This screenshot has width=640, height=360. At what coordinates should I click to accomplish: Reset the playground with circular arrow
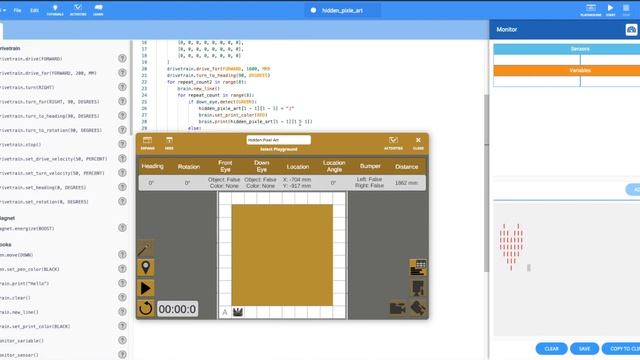tap(145, 309)
